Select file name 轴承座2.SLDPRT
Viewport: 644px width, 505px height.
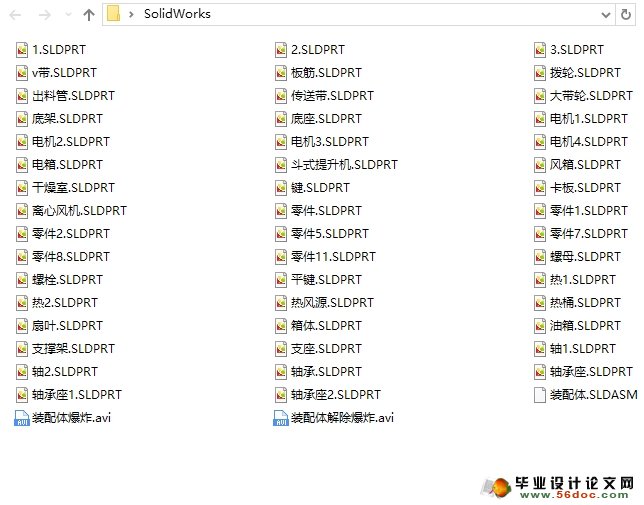click(x=336, y=395)
